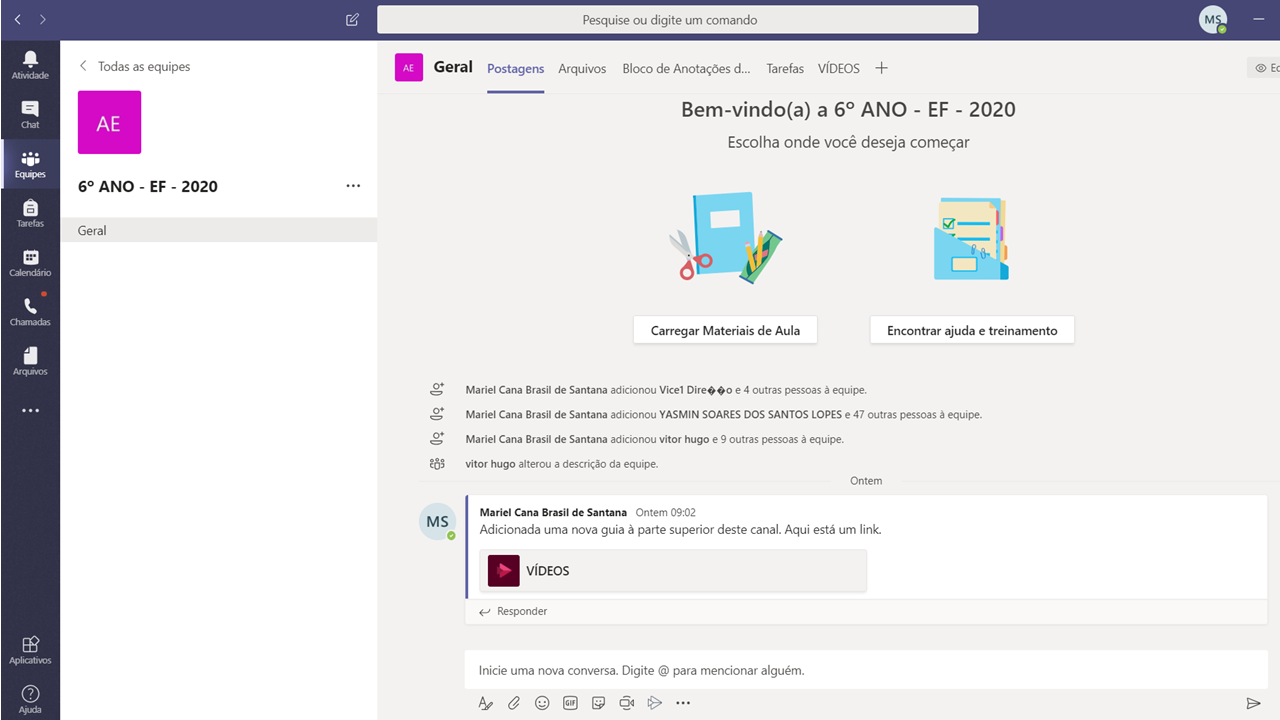Image resolution: width=1280 pixels, height=720 pixels.
Task: Add a new tab with plus icon
Action: [x=881, y=68]
